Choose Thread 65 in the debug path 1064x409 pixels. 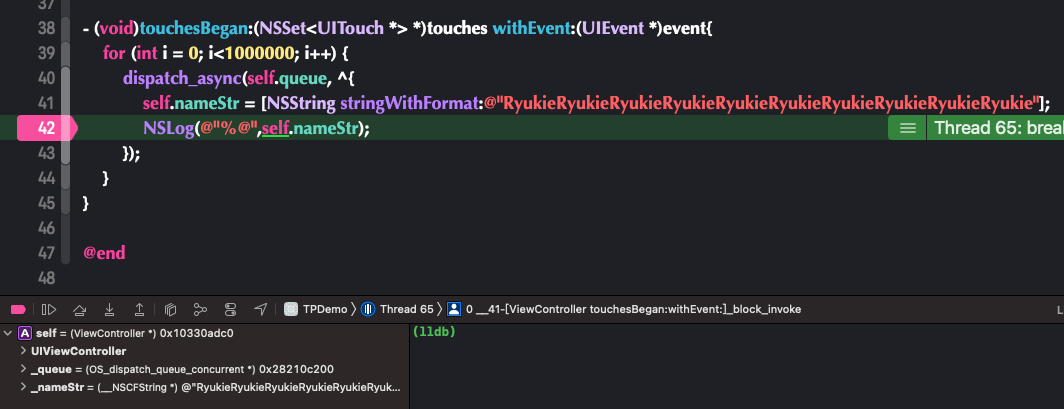pos(406,309)
